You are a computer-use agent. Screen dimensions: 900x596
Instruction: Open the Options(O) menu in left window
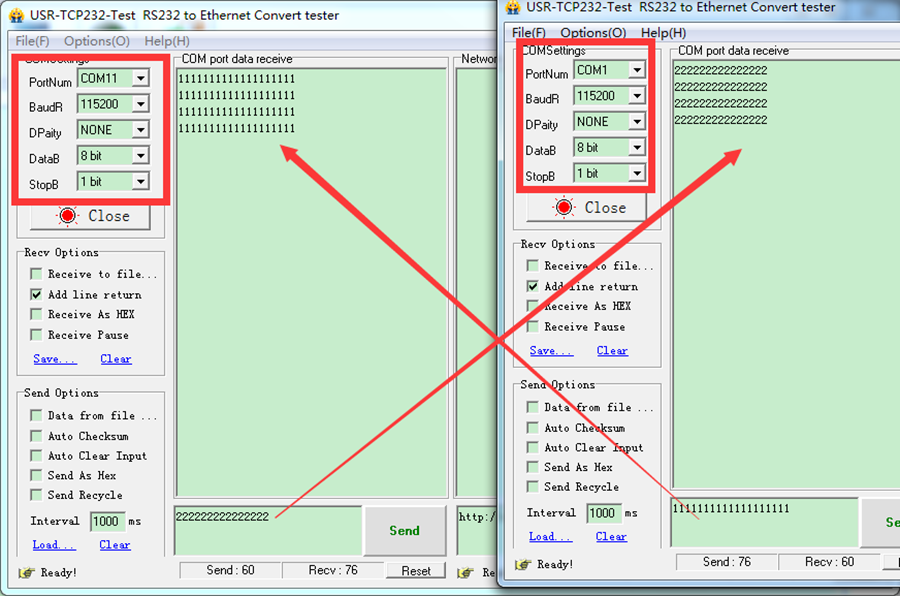(96, 41)
